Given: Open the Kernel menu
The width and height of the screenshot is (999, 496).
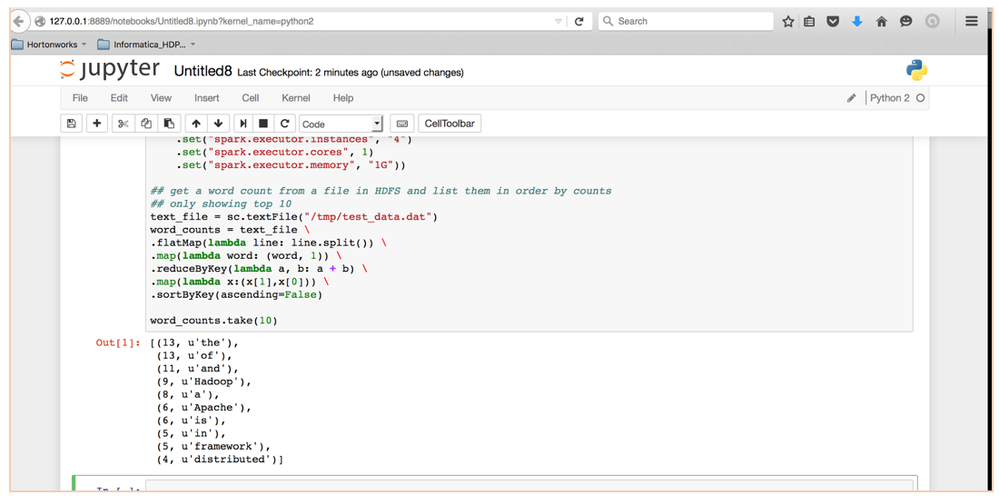Looking at the screenshot, I should (x=295, y=98).
